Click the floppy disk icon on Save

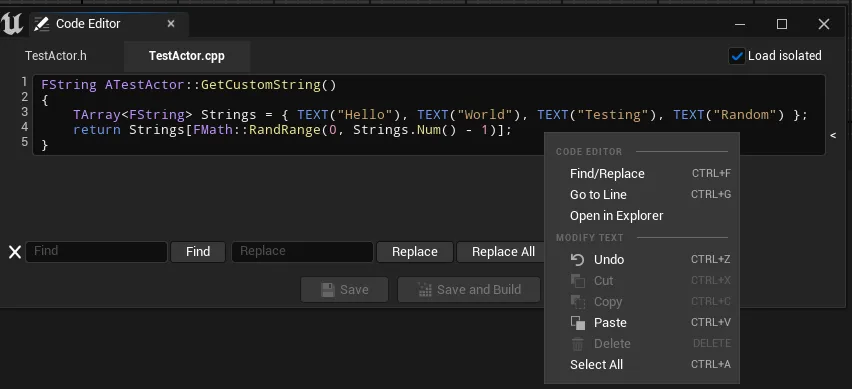(x=328, y=290)
